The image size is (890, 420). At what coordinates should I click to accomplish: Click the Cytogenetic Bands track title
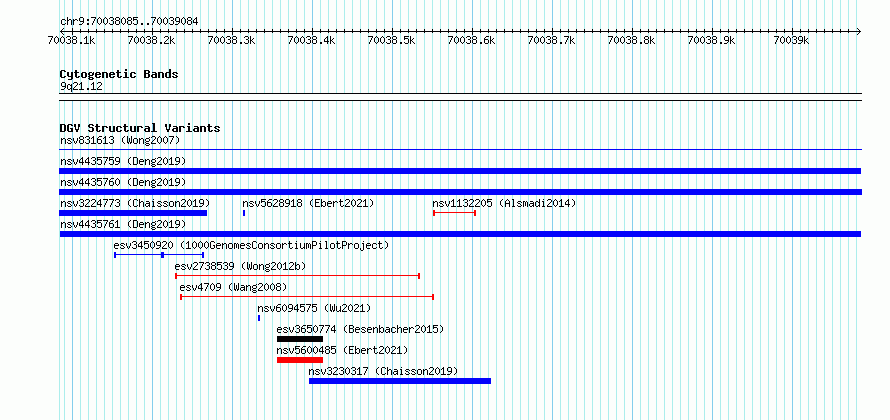click(119, 74)
